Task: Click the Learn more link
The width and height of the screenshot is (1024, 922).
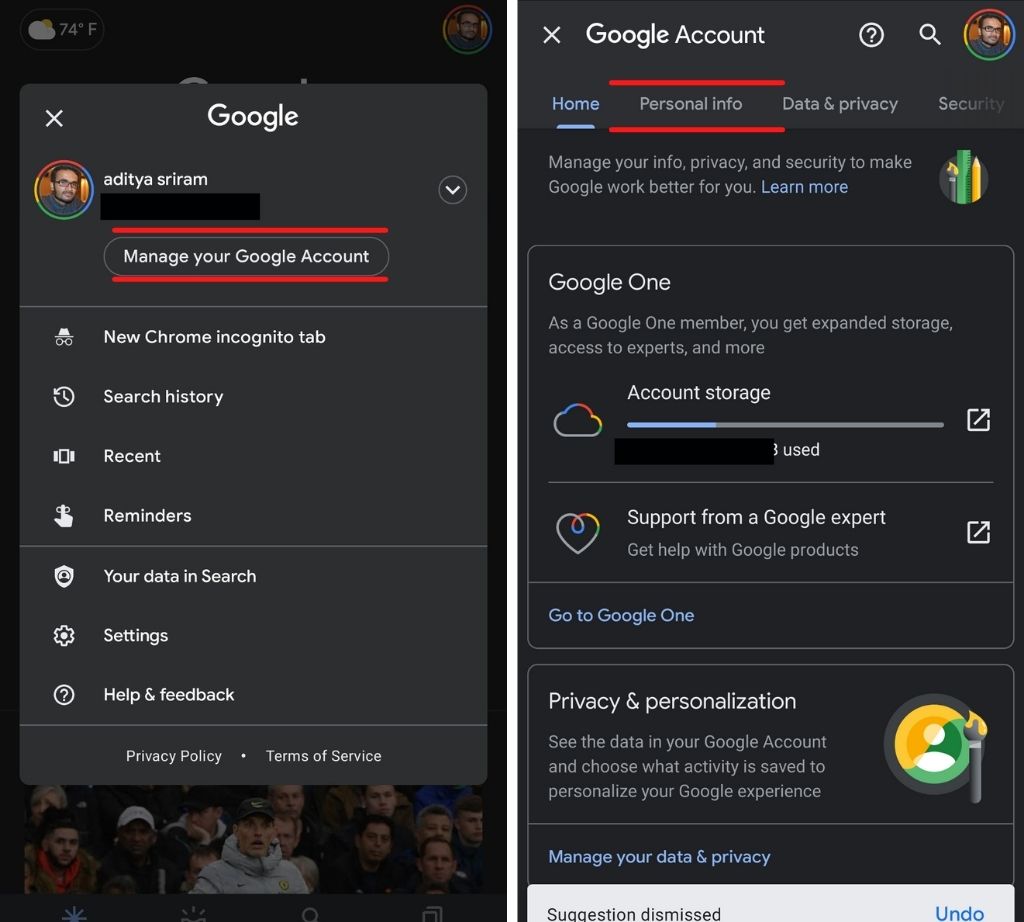Action: 804,187
